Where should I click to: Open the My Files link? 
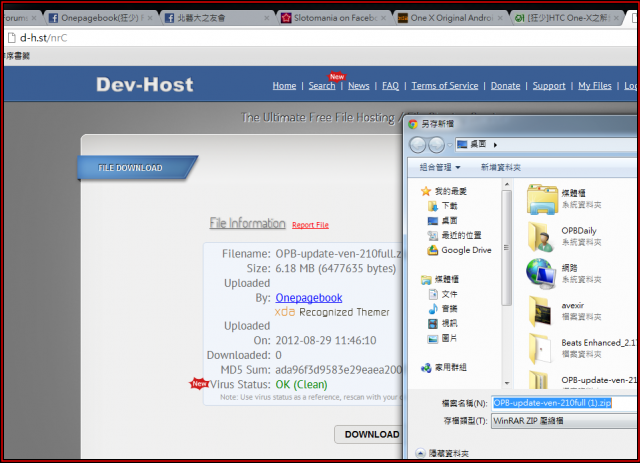595,86
